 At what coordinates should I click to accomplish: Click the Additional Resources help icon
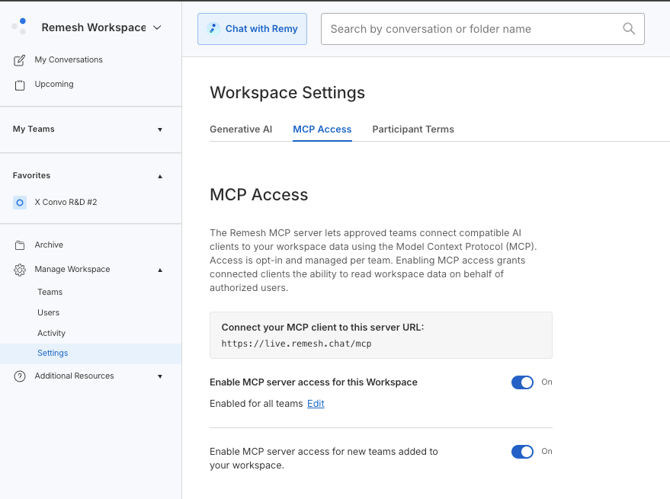coord(20,376)
